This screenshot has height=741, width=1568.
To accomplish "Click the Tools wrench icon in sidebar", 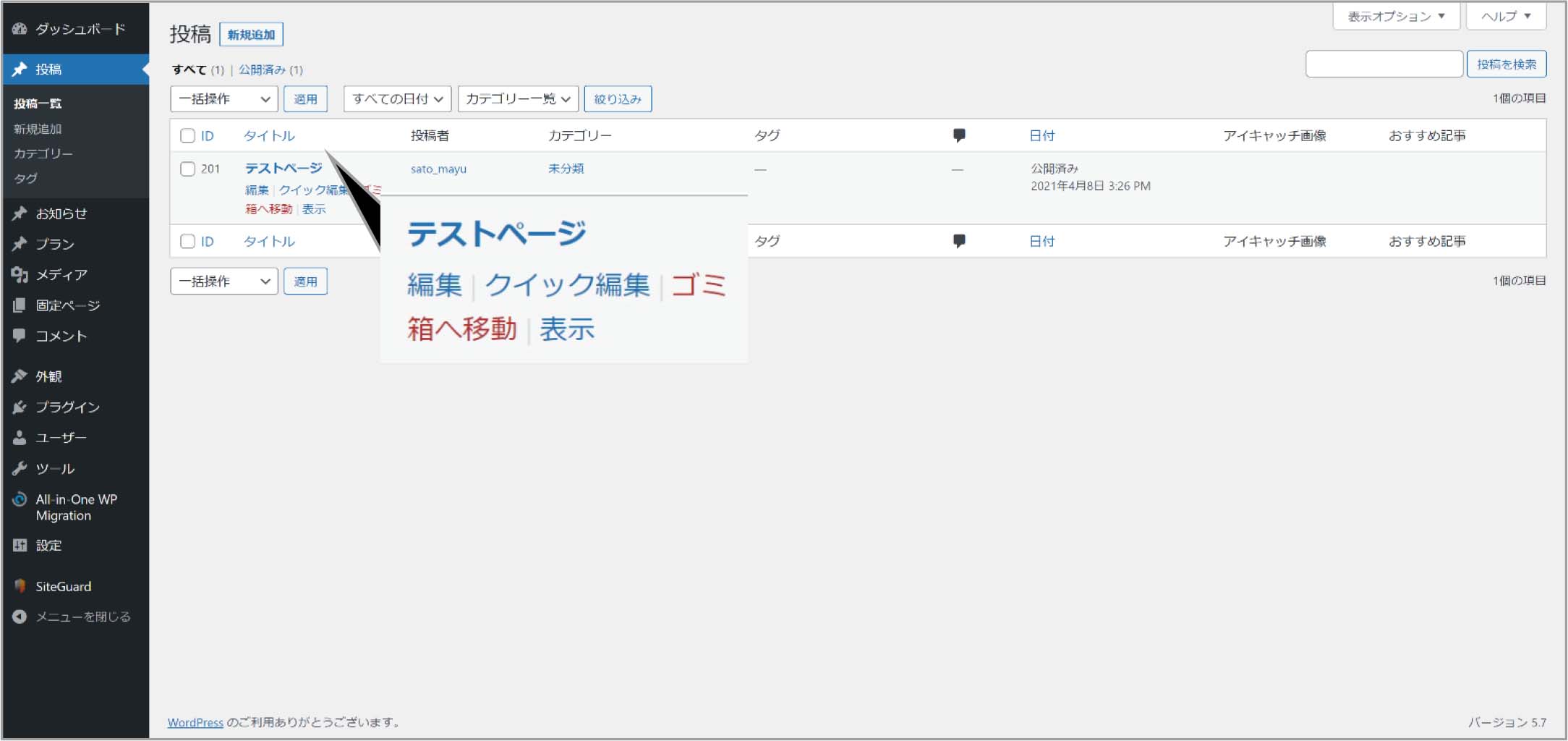I will point(20,469).
